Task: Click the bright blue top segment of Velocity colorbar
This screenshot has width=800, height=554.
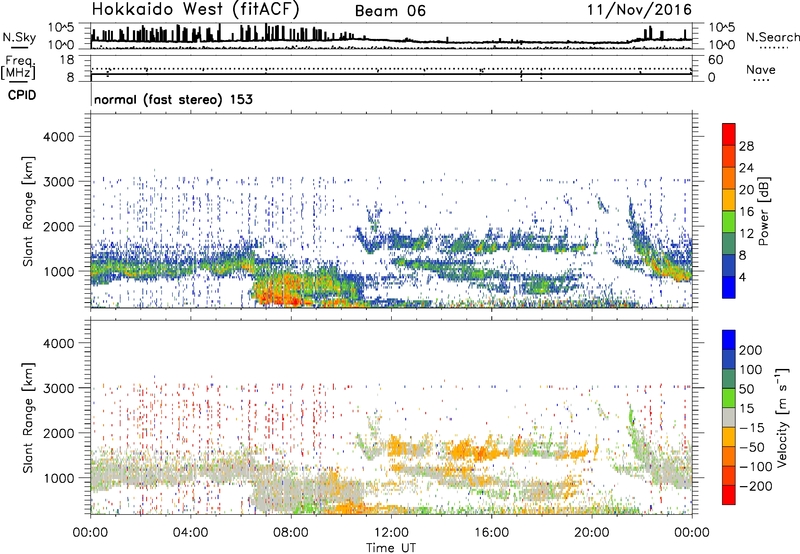Action: 729,340
